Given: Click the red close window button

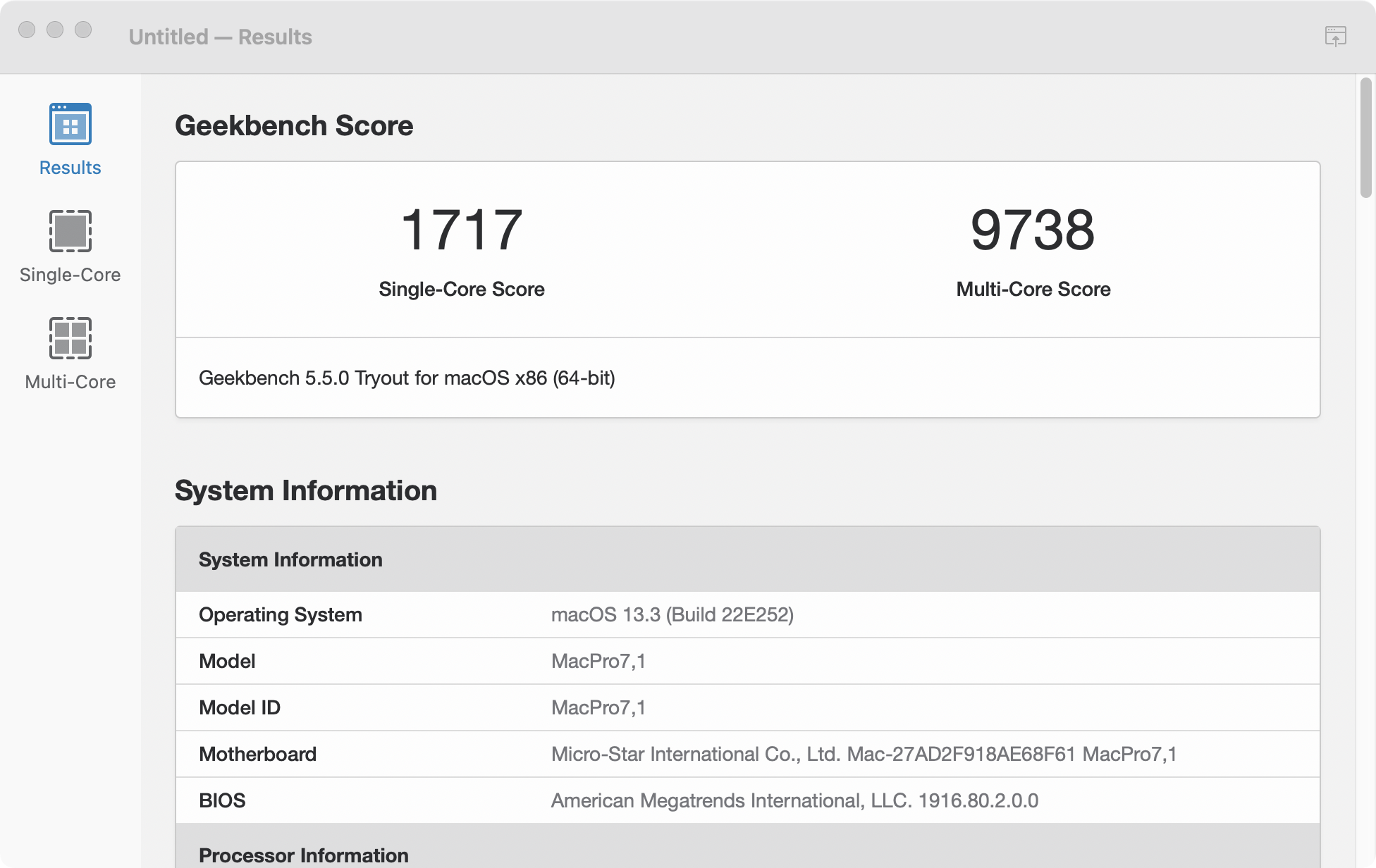Looking at the screenshot, I should 27,30.
